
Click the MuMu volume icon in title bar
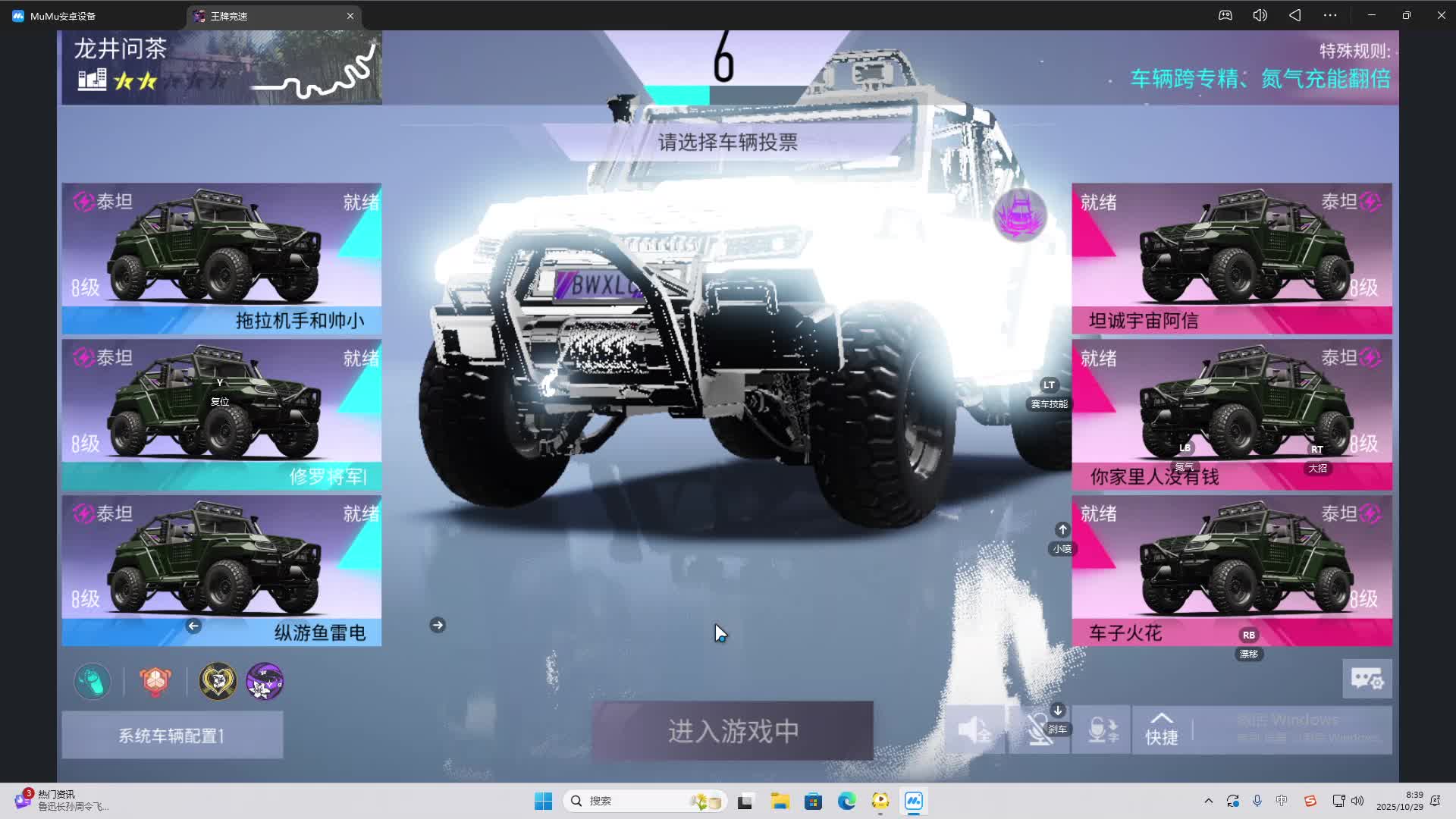(1260, 15)
